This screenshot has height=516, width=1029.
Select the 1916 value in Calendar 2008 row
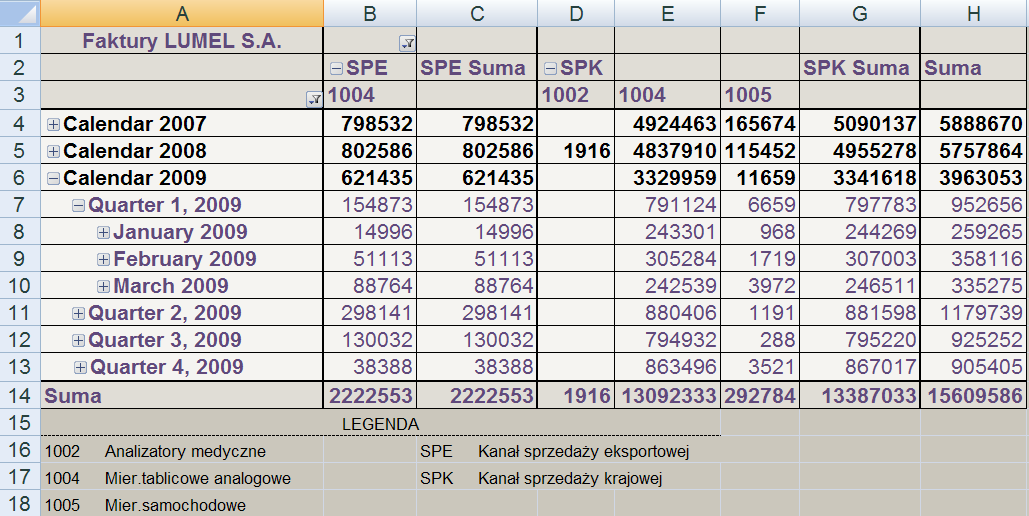pyautogui.click(x=576, y=150)
